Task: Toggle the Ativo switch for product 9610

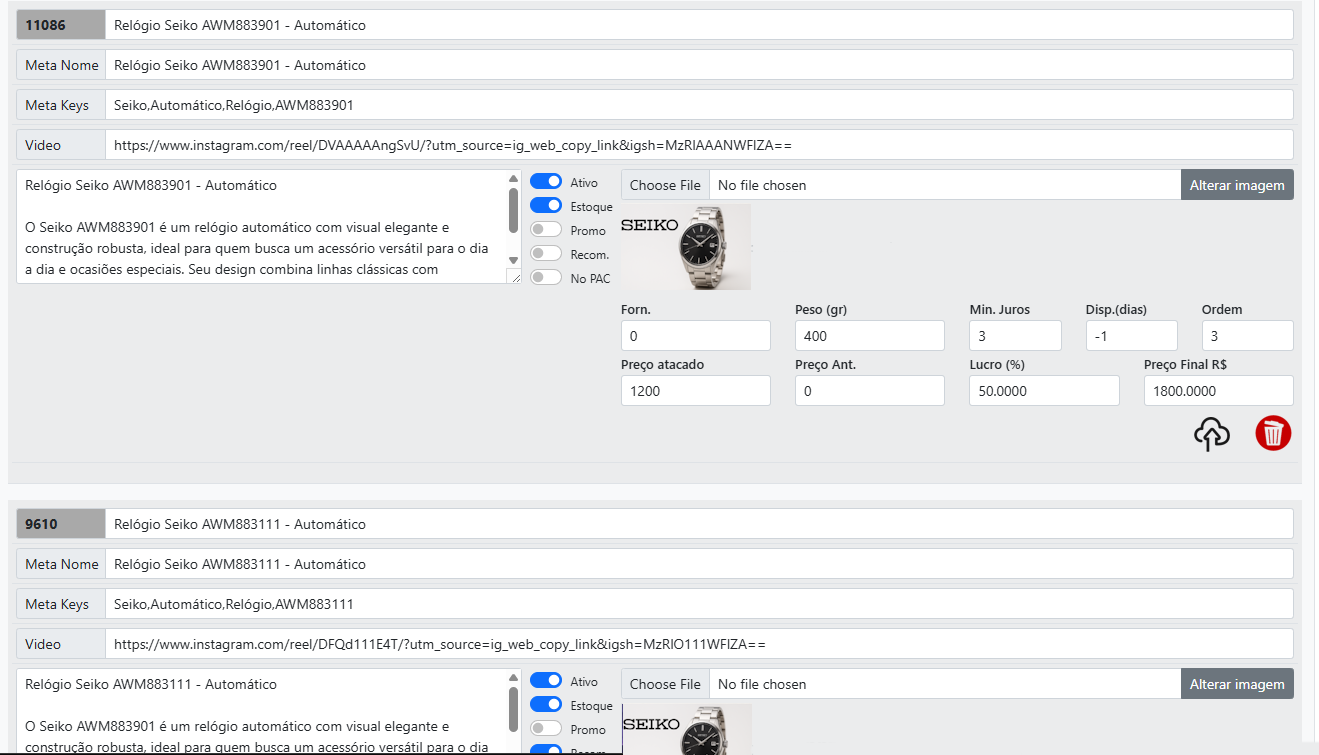Action: [546, 681]
